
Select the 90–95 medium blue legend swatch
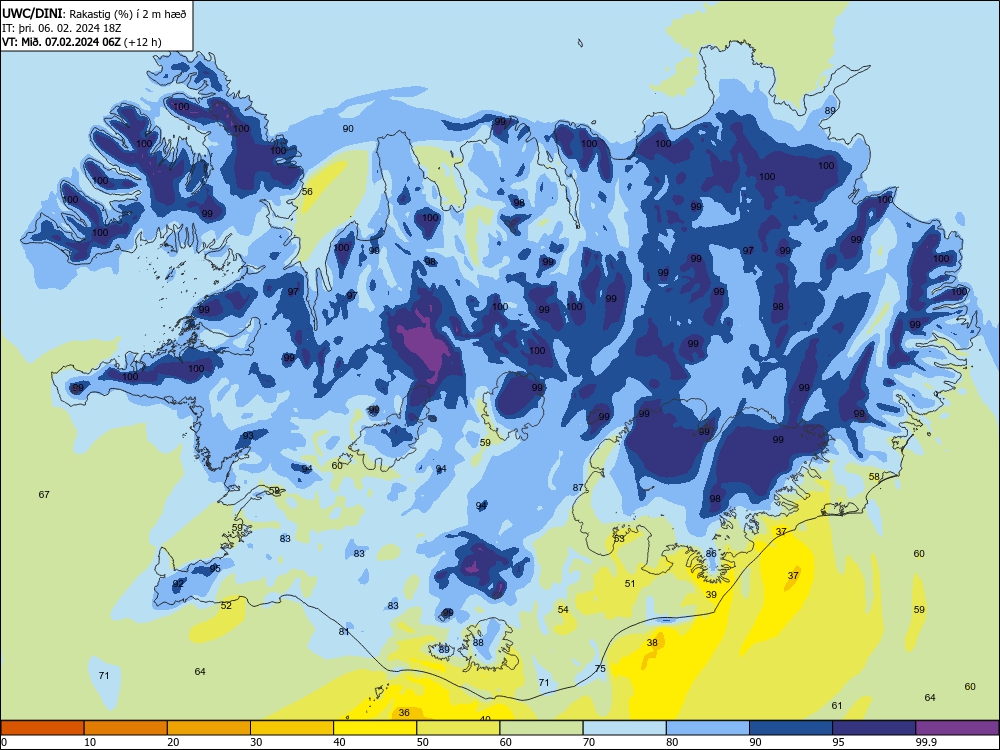(x=791, y=728)
